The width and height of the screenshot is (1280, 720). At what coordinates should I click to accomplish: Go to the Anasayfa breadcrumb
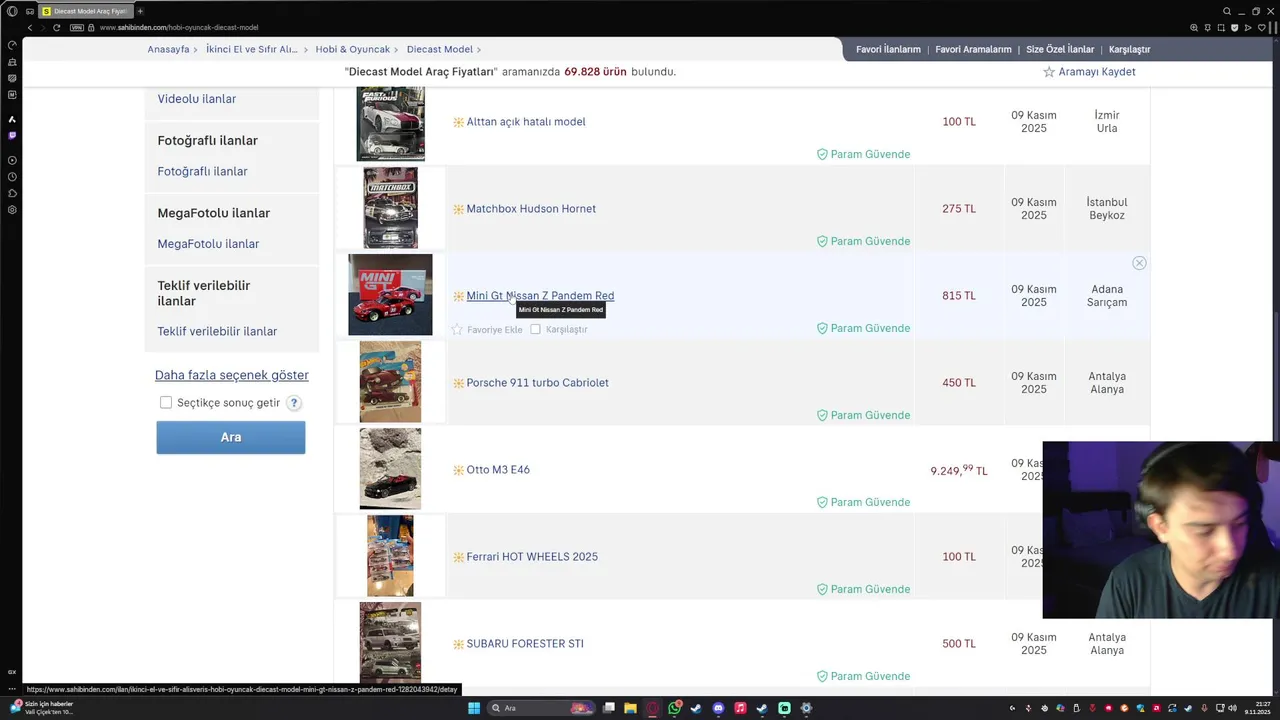tap(168, 49)
